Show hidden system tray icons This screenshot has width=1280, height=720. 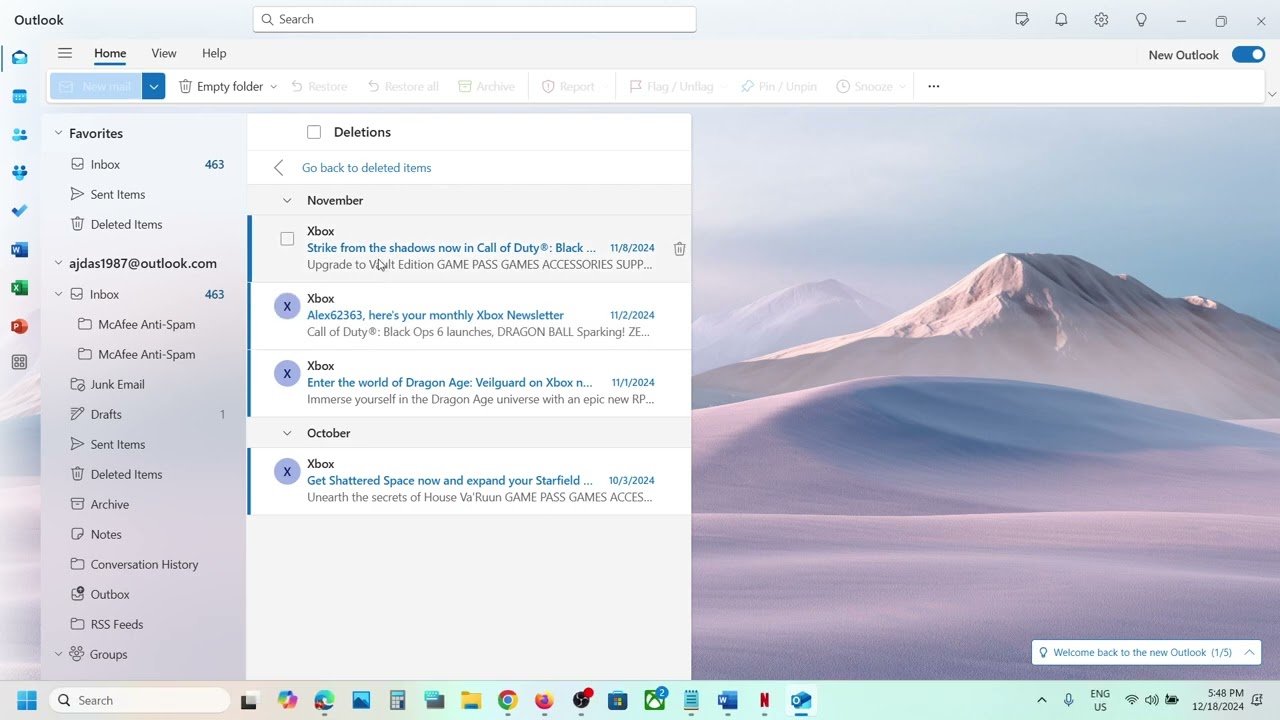[x=1041, y=700]
